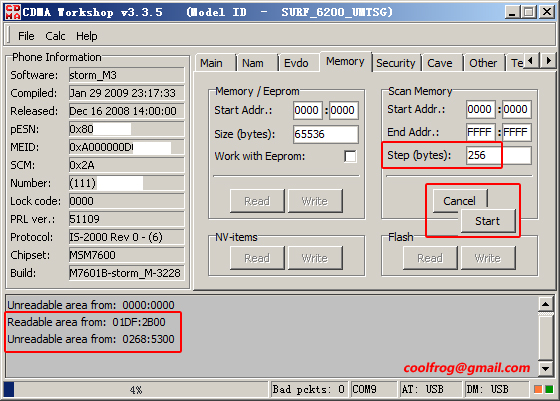Maximize the CDMA Workshop window

click(529, 12)
